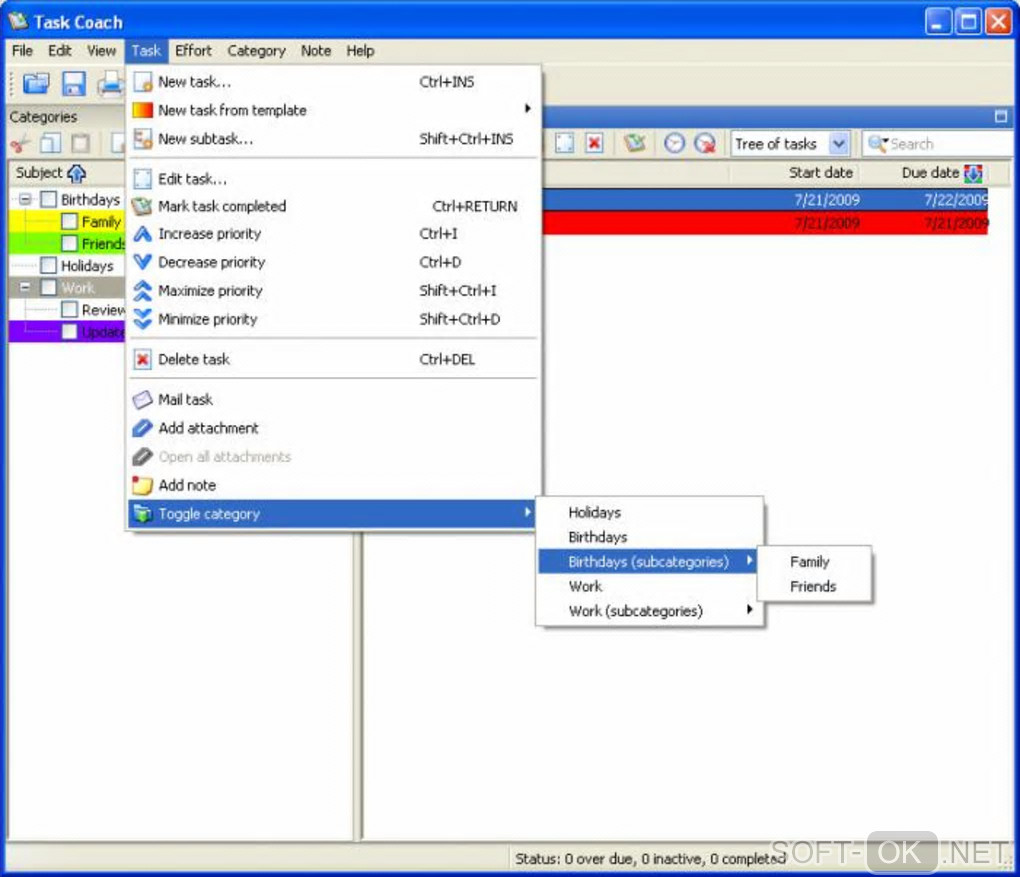Collapse the Work category tree node
The height and width of the screenshot is (877, 1020).
click(x=25, y=287)
